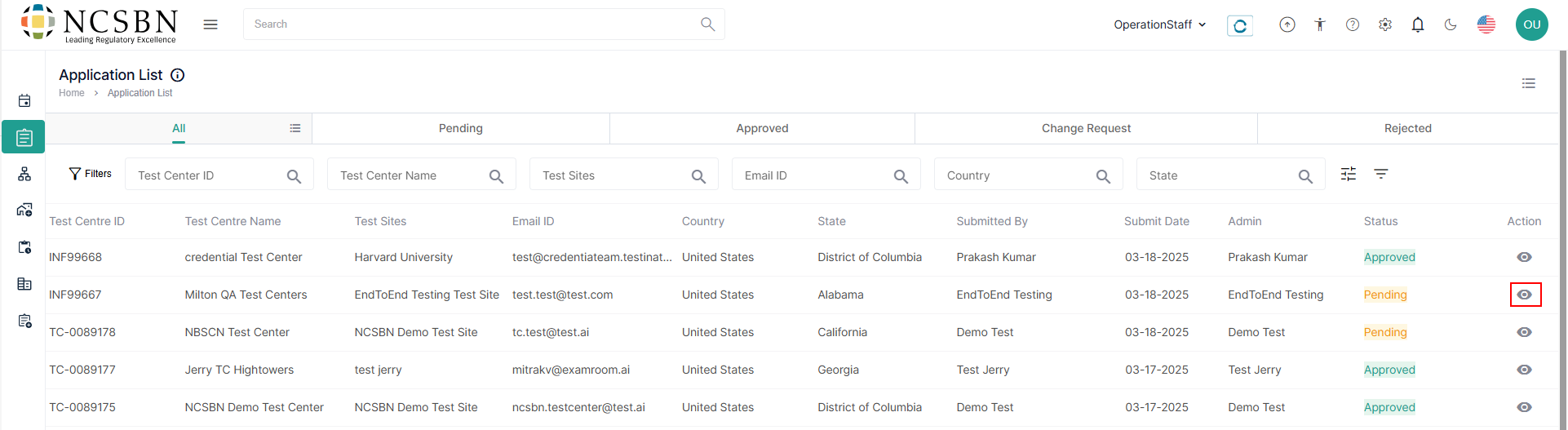Click the refresh icon in header
Screen dimensions: 1568x430
(x=1240, y=25)
